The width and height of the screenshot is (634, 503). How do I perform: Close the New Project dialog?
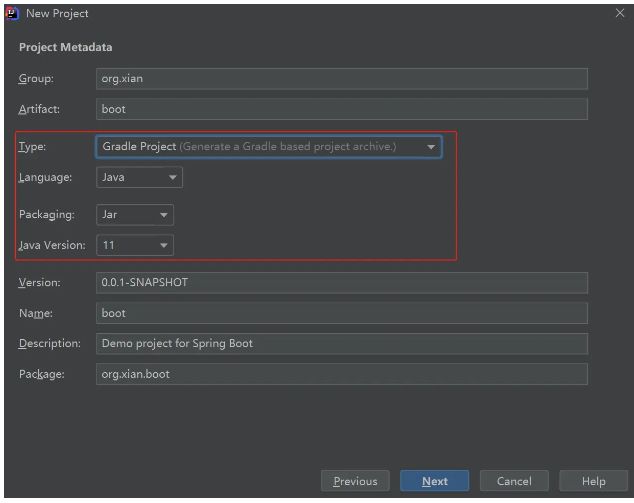[619, 13]
